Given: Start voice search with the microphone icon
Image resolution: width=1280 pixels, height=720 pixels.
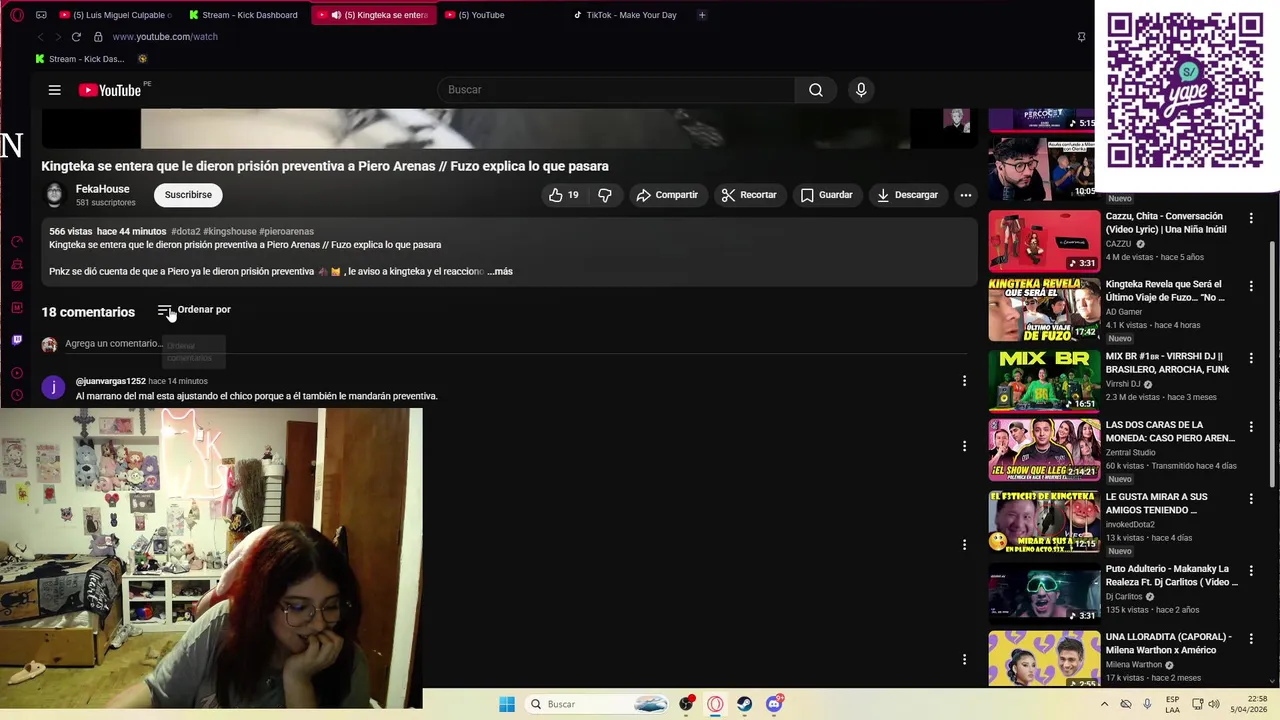Looking at the screenshot, I should point(861,90).
